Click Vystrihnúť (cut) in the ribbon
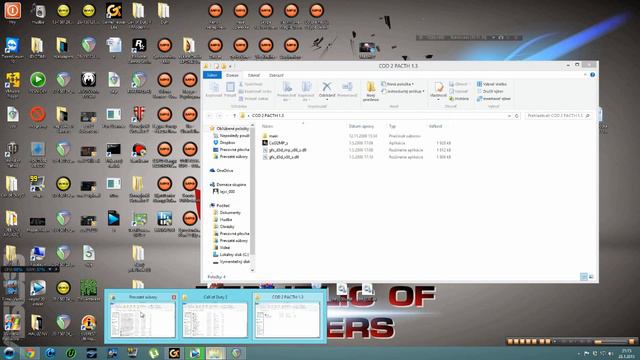The image size is (640, 360). [251, 84]
